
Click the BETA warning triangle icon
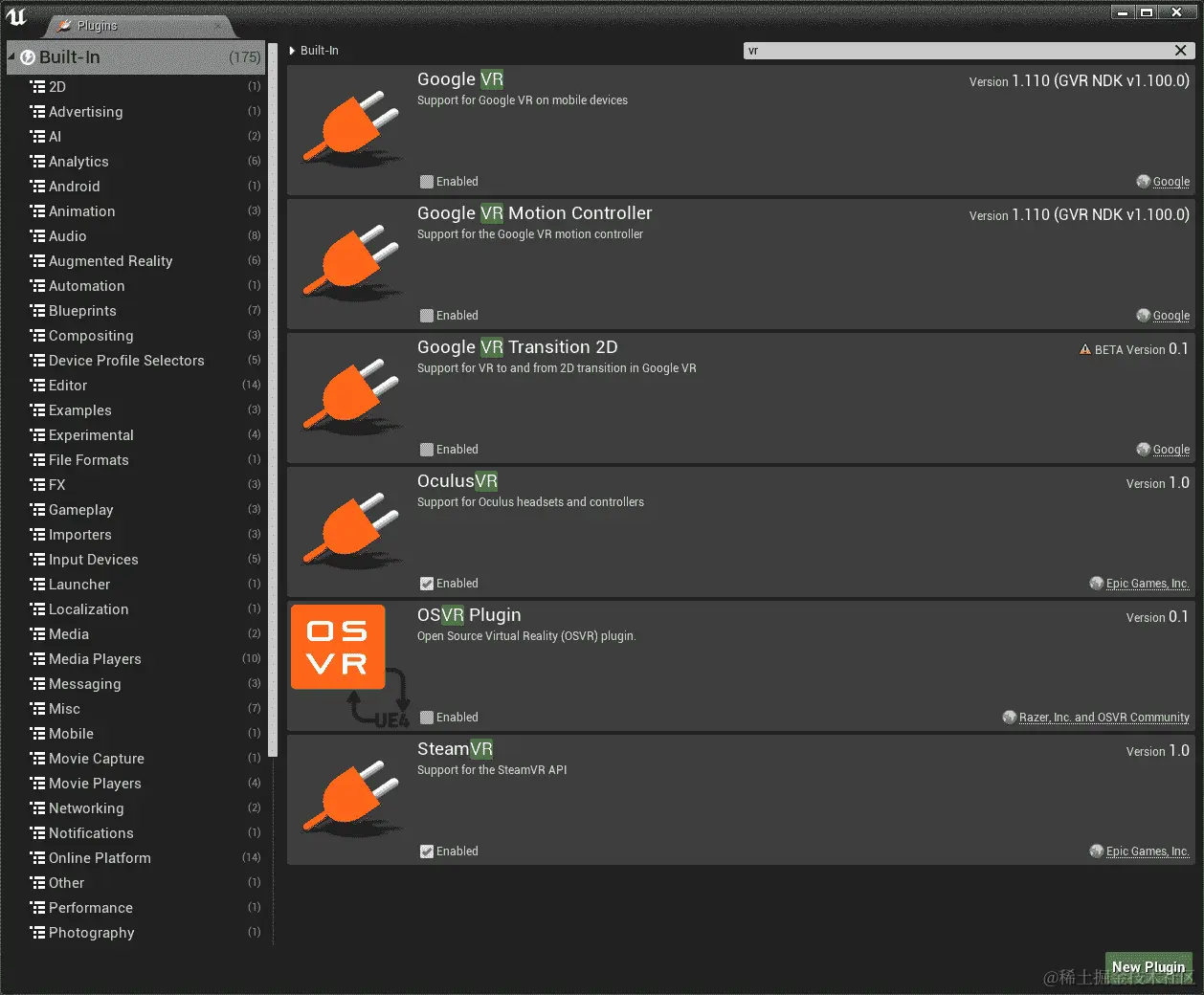click(x=1084, y=349)
